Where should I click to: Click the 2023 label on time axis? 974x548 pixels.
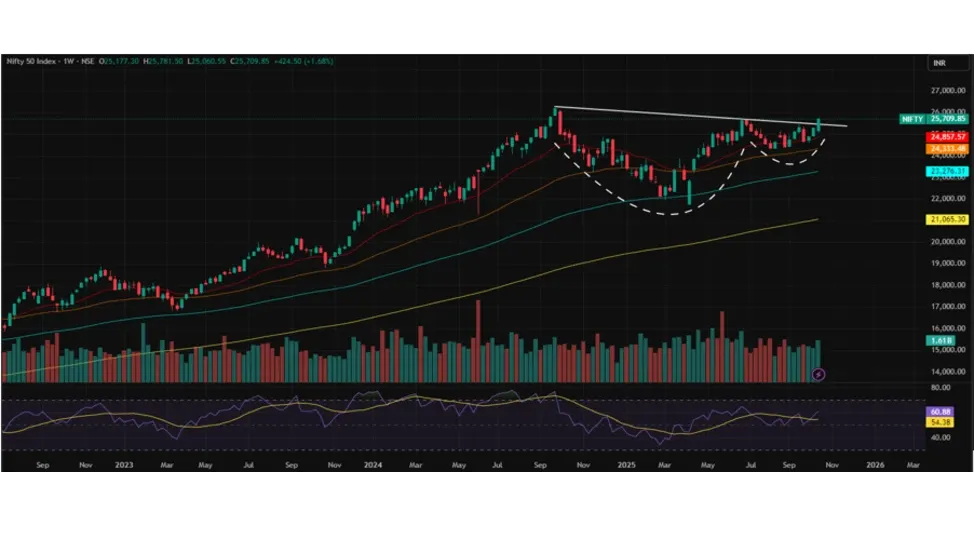coord(122,465)
